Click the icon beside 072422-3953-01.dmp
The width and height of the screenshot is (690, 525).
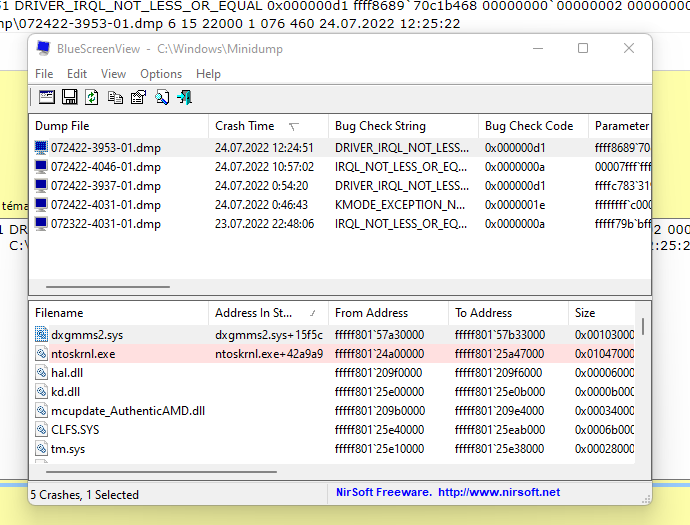pyautogui.click(x=41, y=148)
